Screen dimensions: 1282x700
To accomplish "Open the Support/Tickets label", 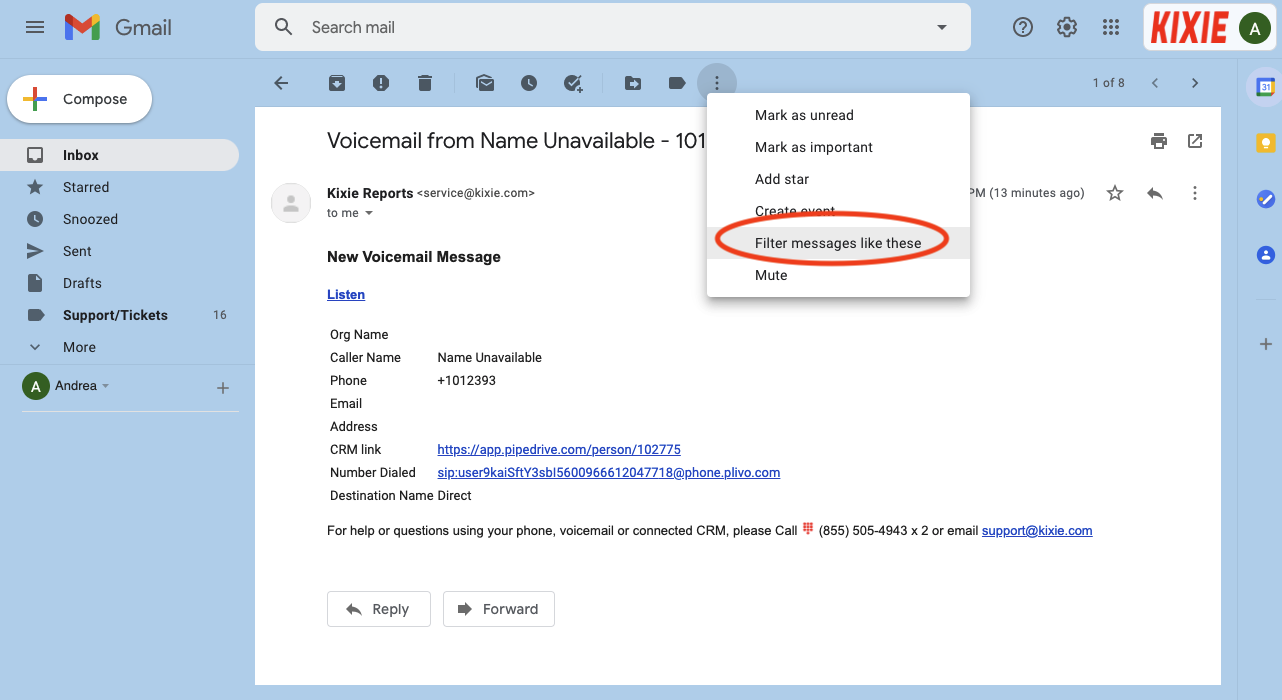I will (x=119, y=315).
